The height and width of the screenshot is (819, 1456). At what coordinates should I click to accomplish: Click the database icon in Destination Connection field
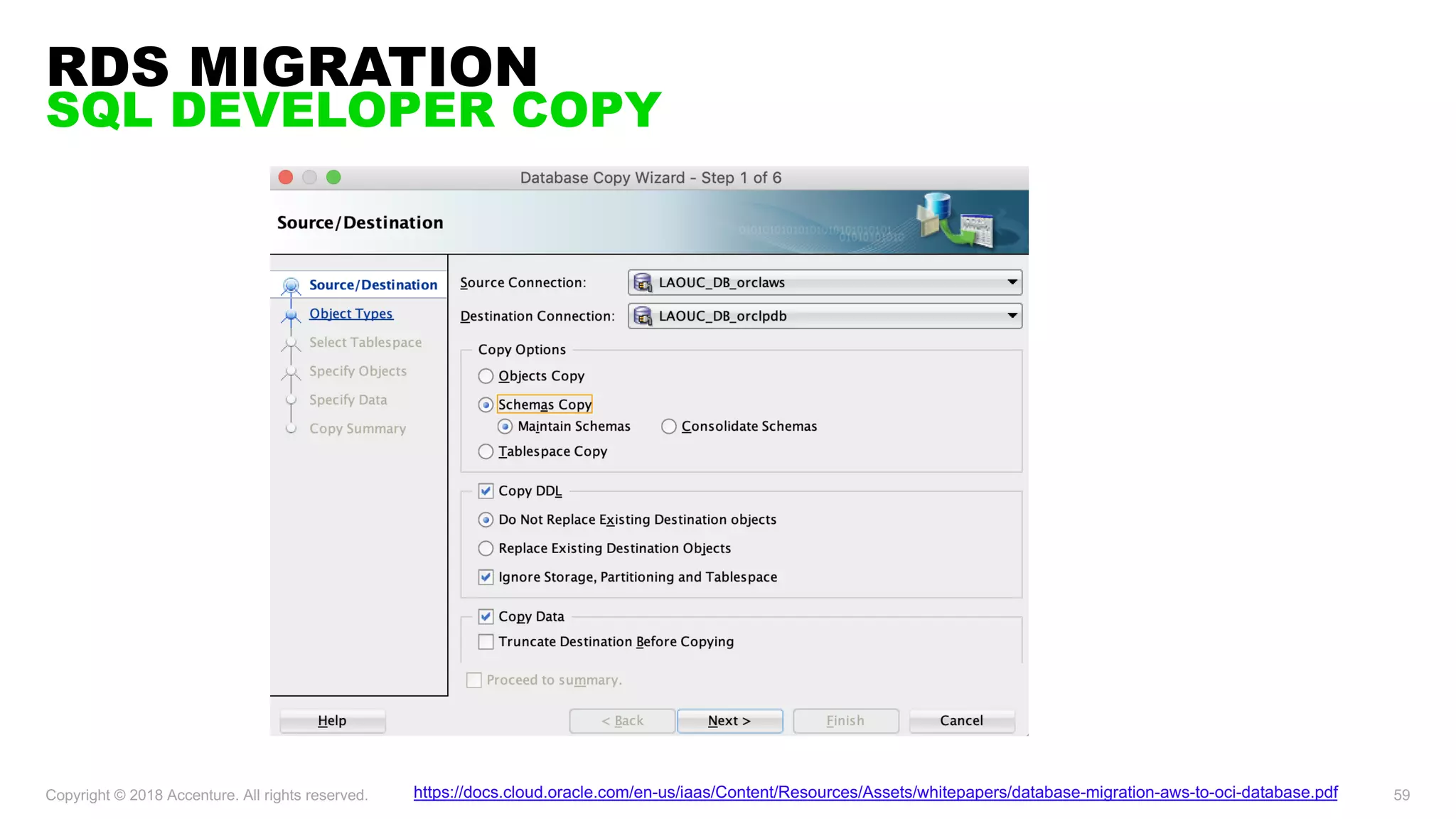tap(643, 316)
